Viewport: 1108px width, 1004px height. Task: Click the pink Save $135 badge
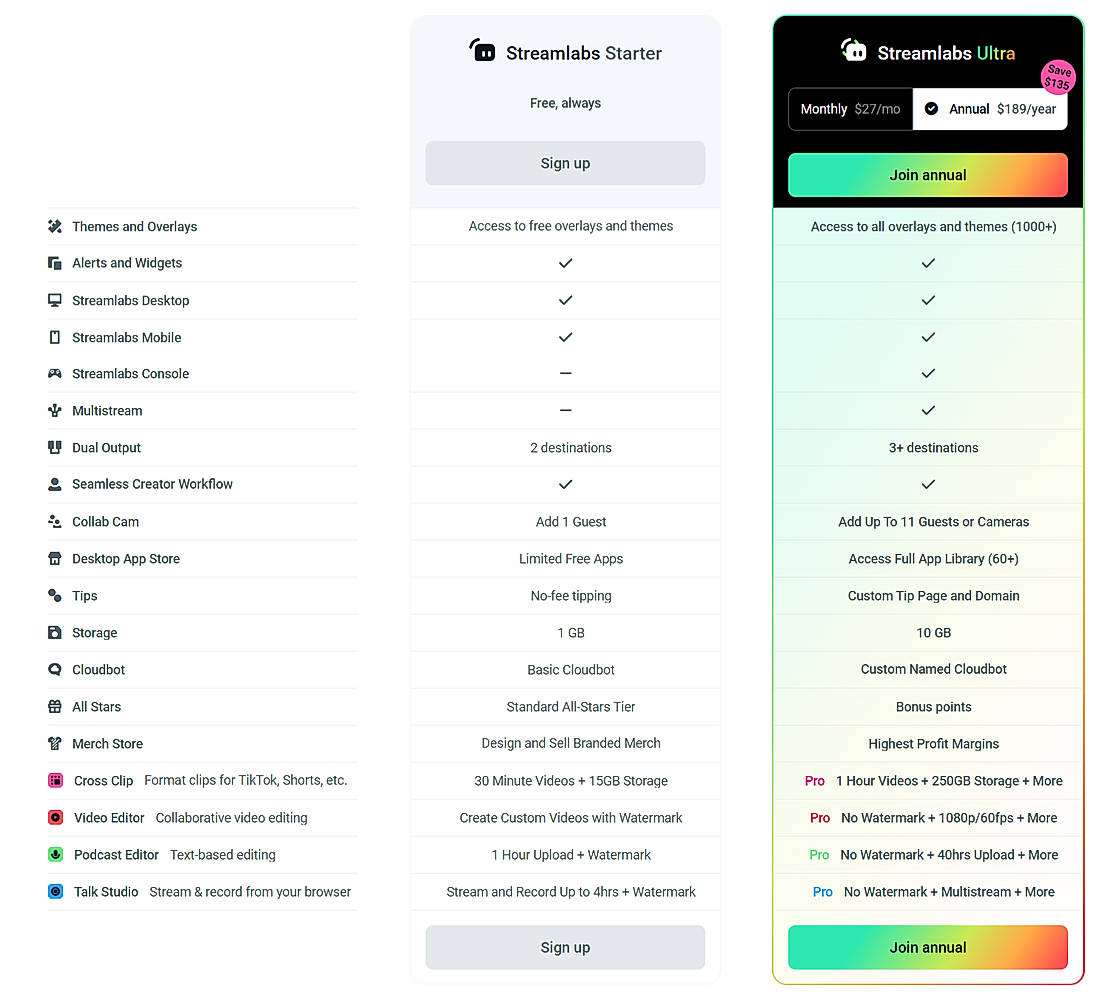pyautogui.click(x=1057, y=78)
